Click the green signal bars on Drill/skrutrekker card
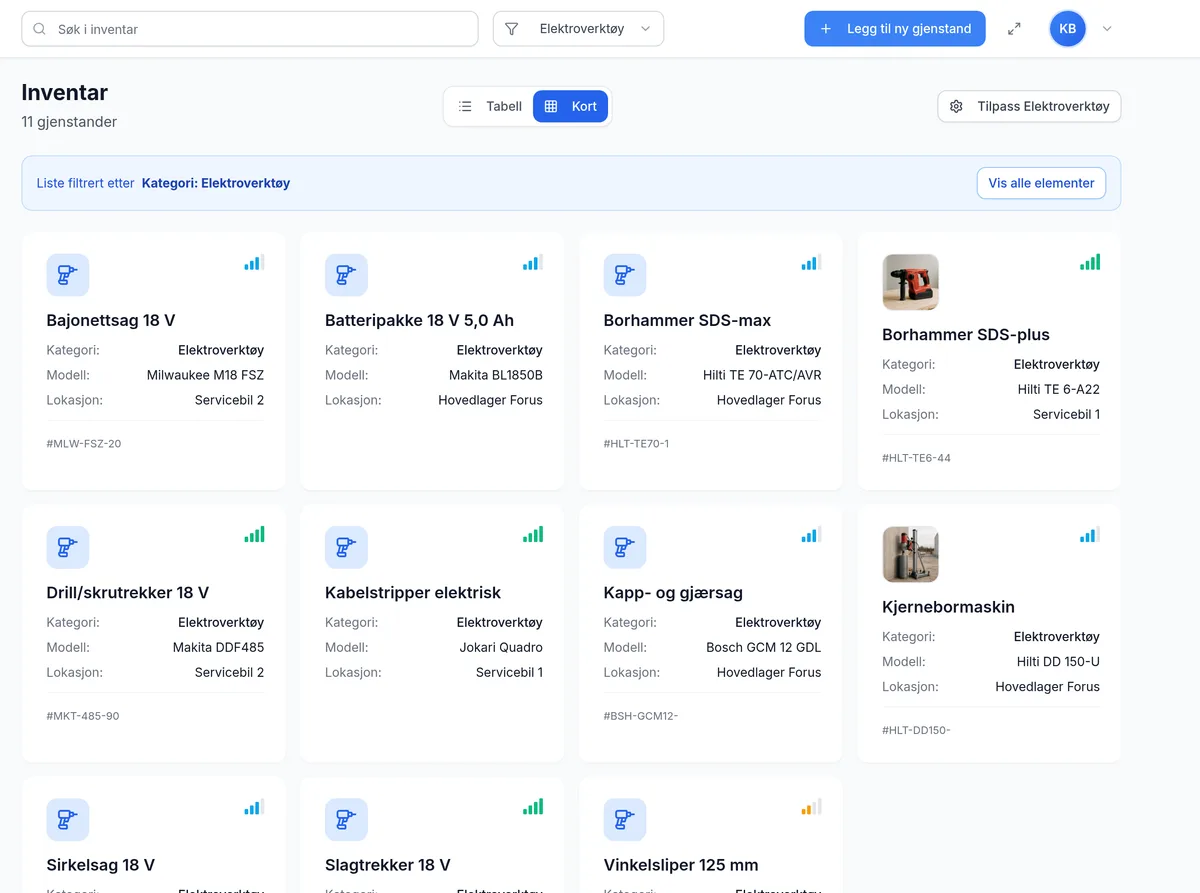Screen dimensions: 1200x893 tap(254, 535)
